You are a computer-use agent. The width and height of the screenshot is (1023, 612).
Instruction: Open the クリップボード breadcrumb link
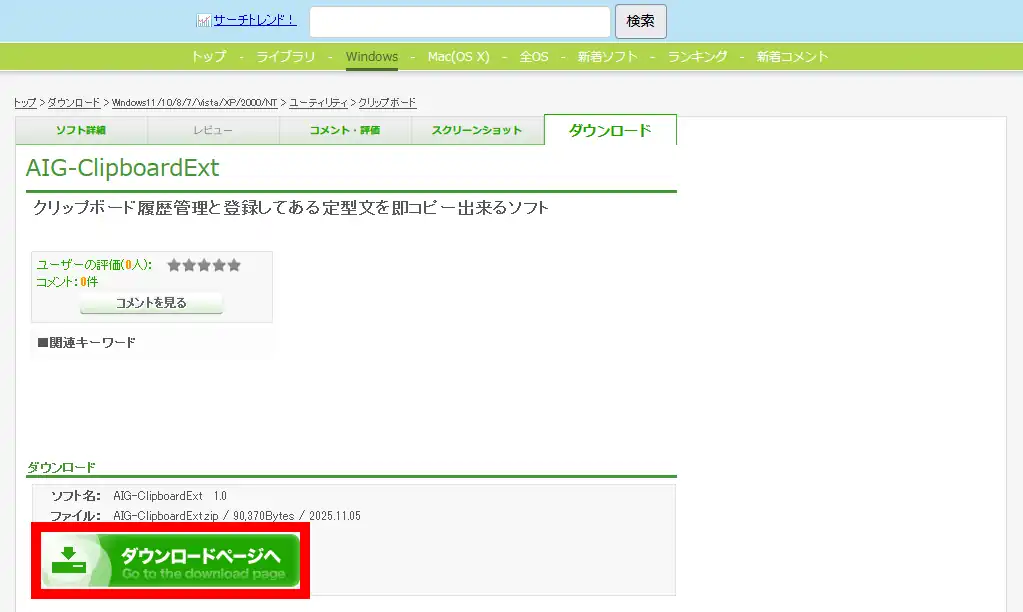tap(385, 102)
